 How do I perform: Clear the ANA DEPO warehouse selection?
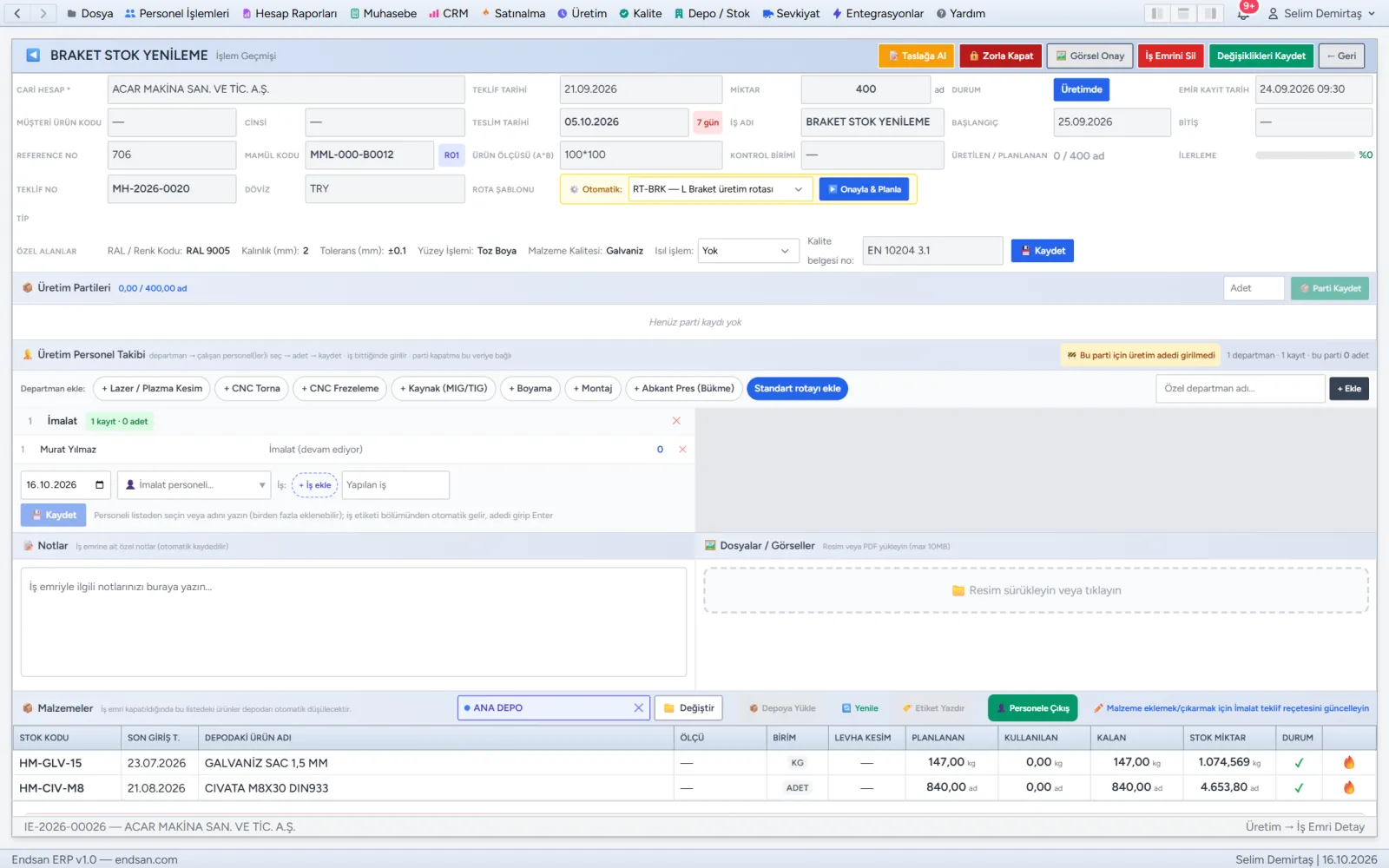click(x=639, y=708)
